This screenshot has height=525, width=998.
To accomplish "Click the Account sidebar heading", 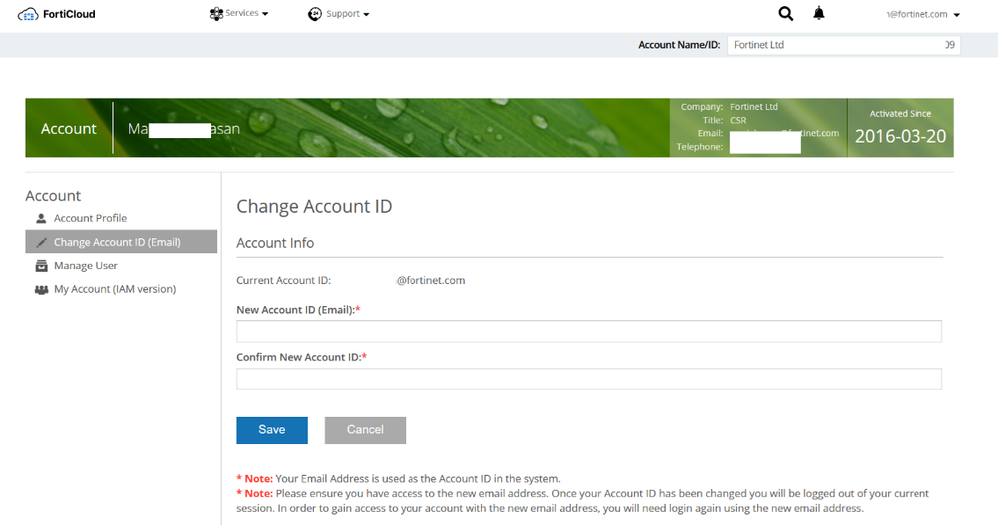I will click(x=53, y=195).
